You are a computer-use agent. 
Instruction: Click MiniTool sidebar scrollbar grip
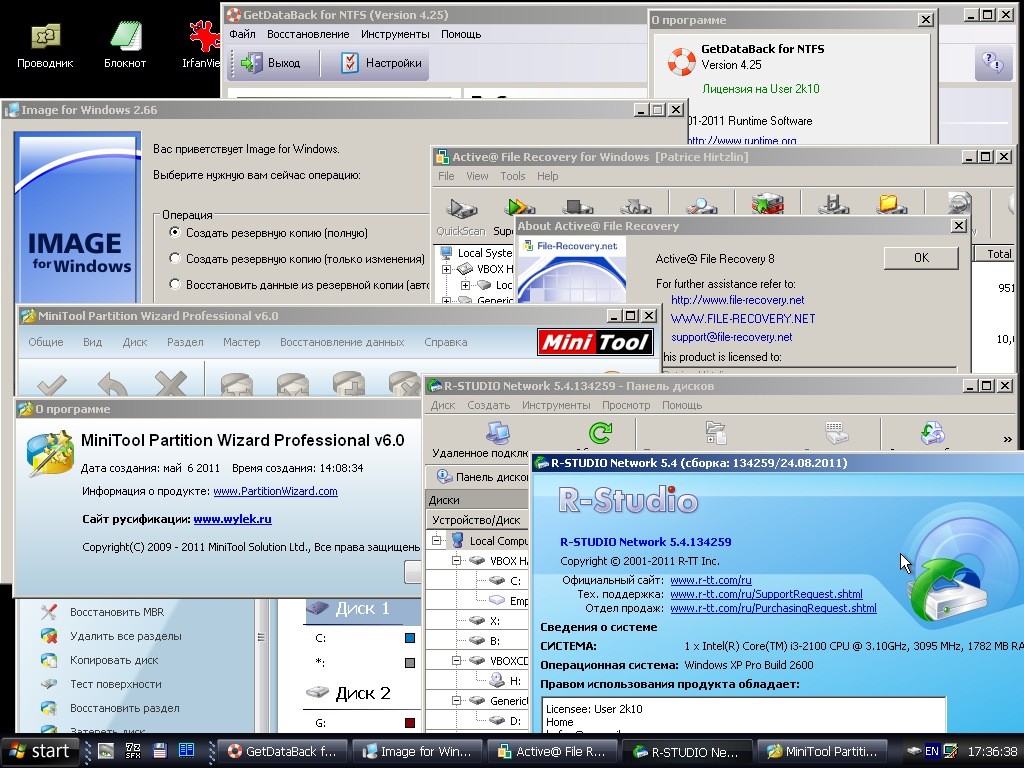261,637
